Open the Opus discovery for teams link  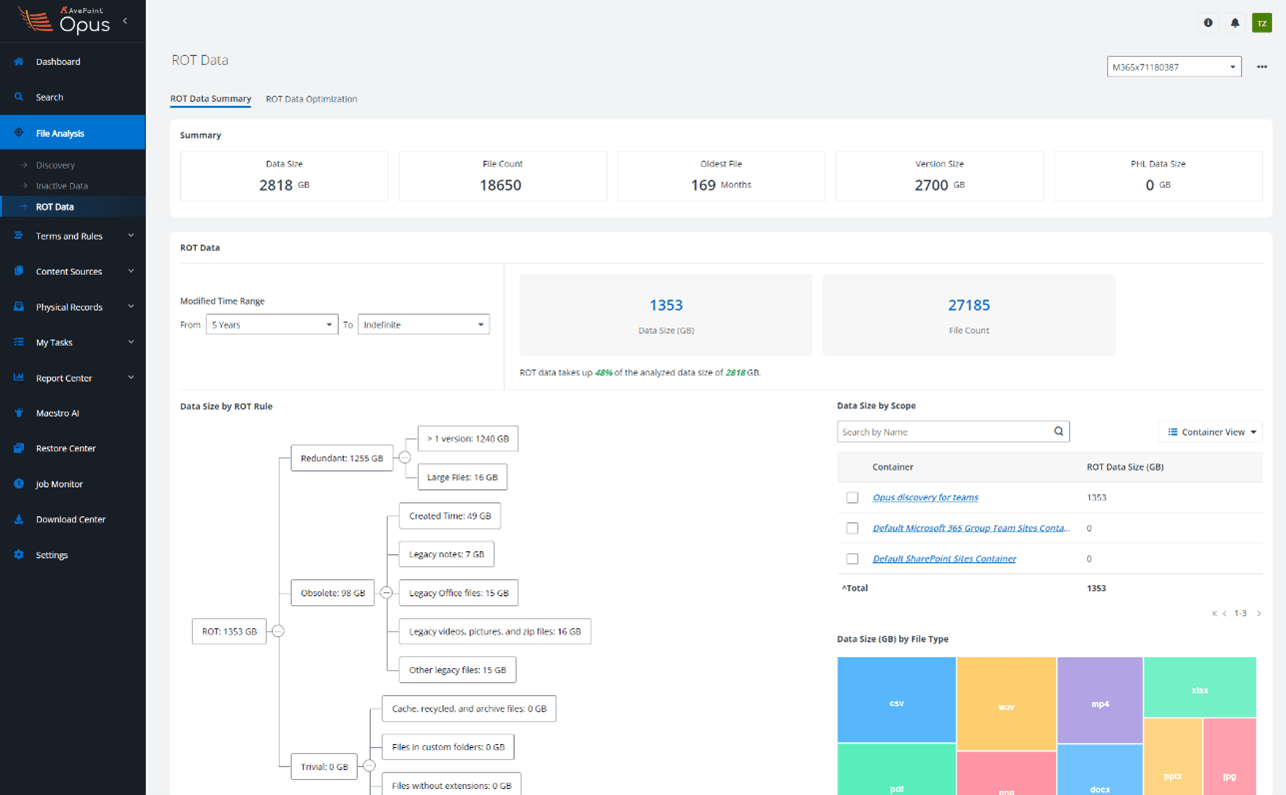[x=924, y=497]
